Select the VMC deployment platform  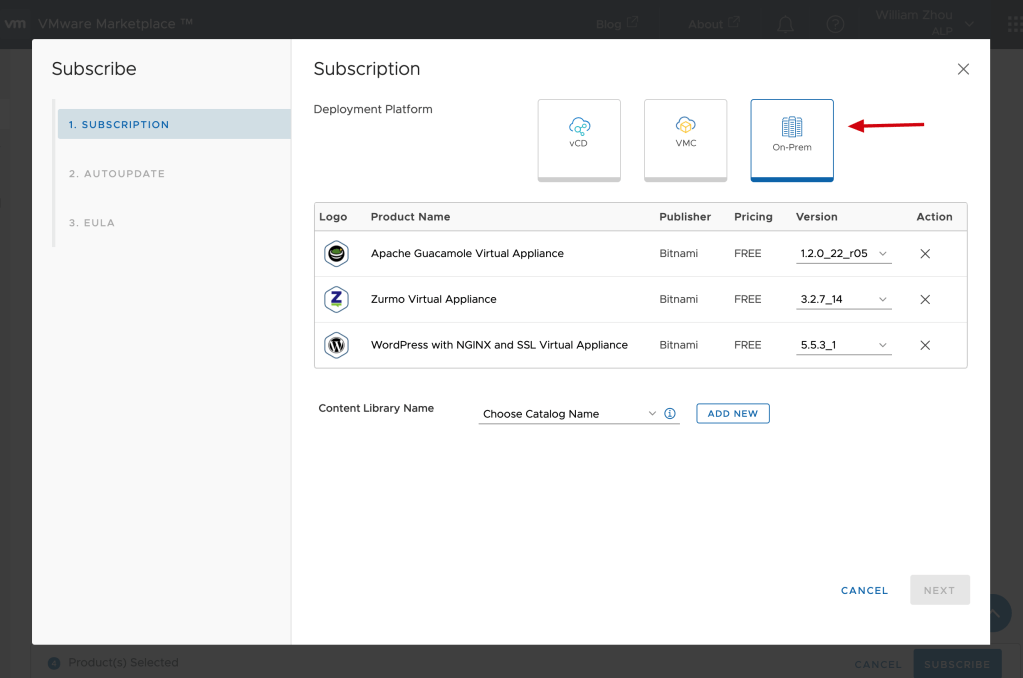click(x=685, y=139)
